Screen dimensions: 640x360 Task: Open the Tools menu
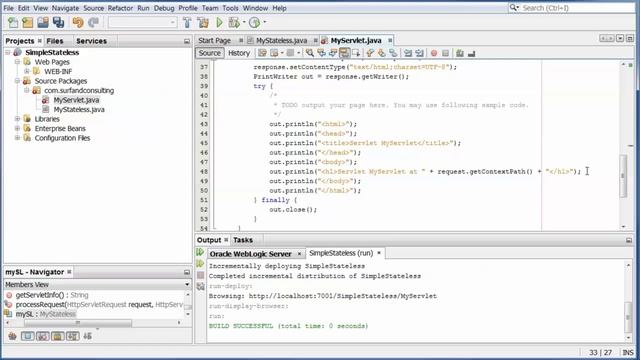pyautogui.click(x=230, y=8)
